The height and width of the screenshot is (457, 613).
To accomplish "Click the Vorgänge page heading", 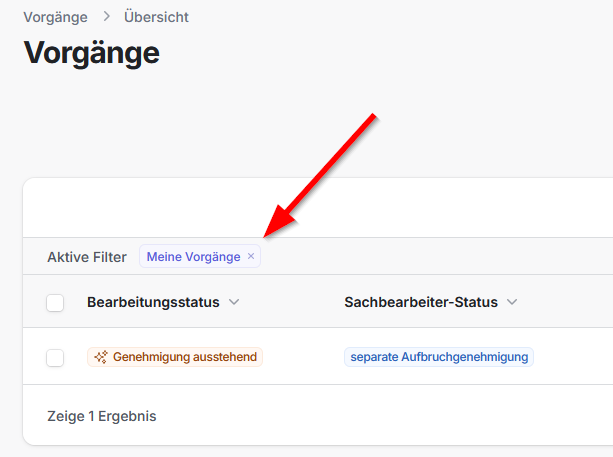I will [91, 52].
